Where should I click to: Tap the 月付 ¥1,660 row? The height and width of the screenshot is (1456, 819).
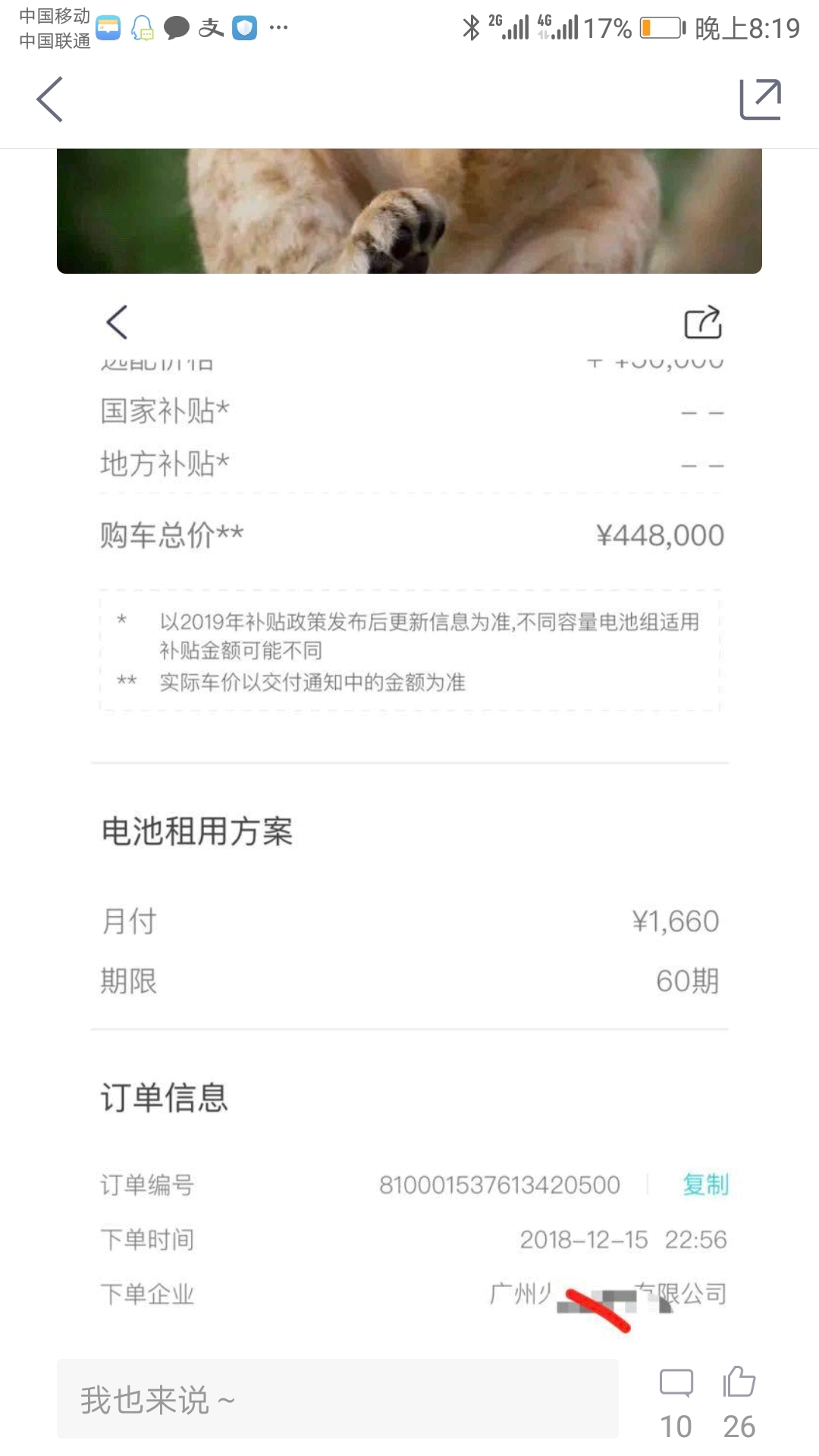(x=410, y=921)
